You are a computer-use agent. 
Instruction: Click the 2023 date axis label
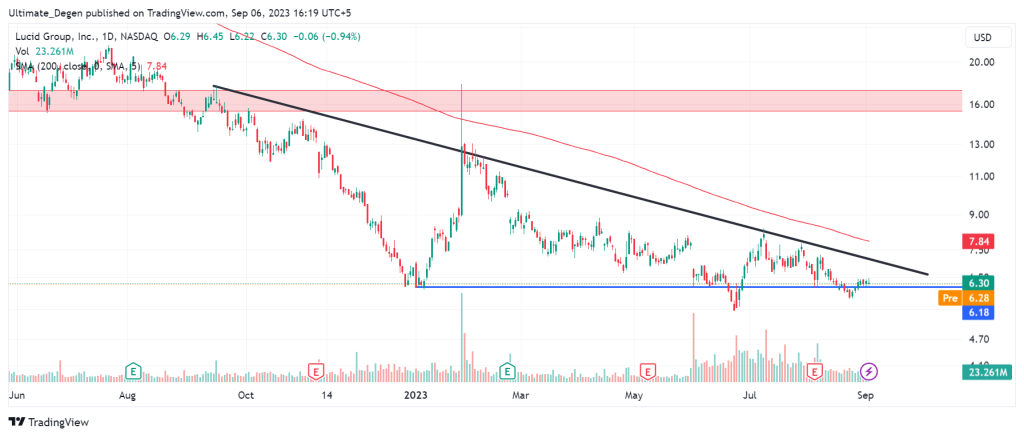tap(416, 395)
